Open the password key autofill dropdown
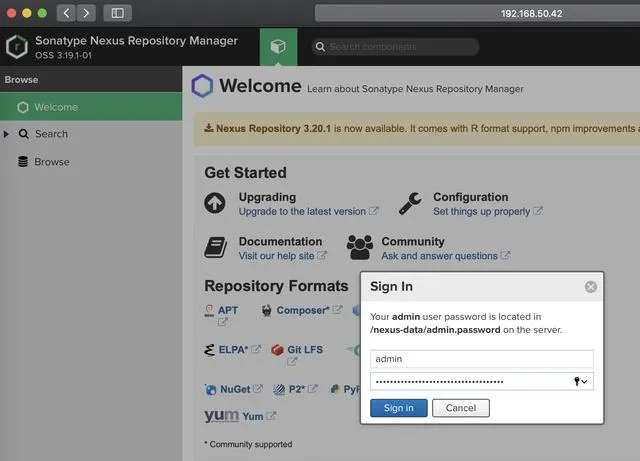640x461 pixels. [x=580, y=381]
